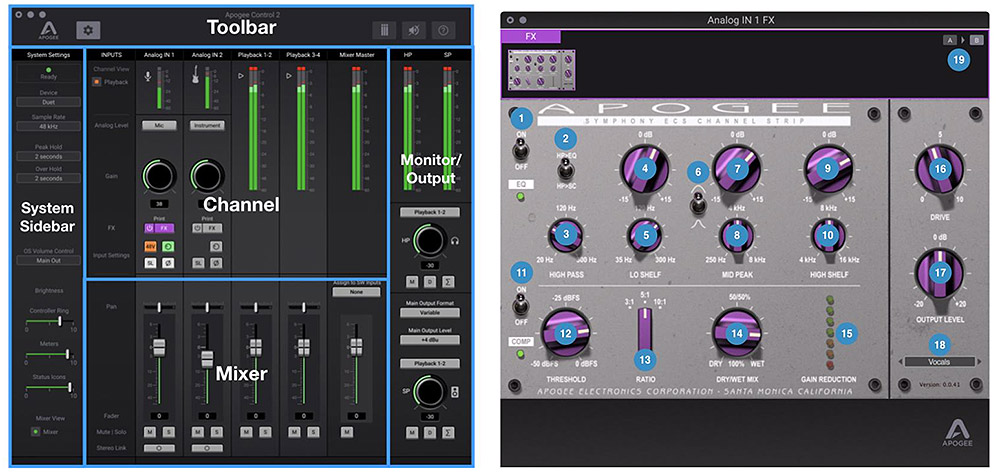Open Analog Level dropdown showing Instrument
The height and width of the screenshot is (475, 1000).
(x=207, y=126)
